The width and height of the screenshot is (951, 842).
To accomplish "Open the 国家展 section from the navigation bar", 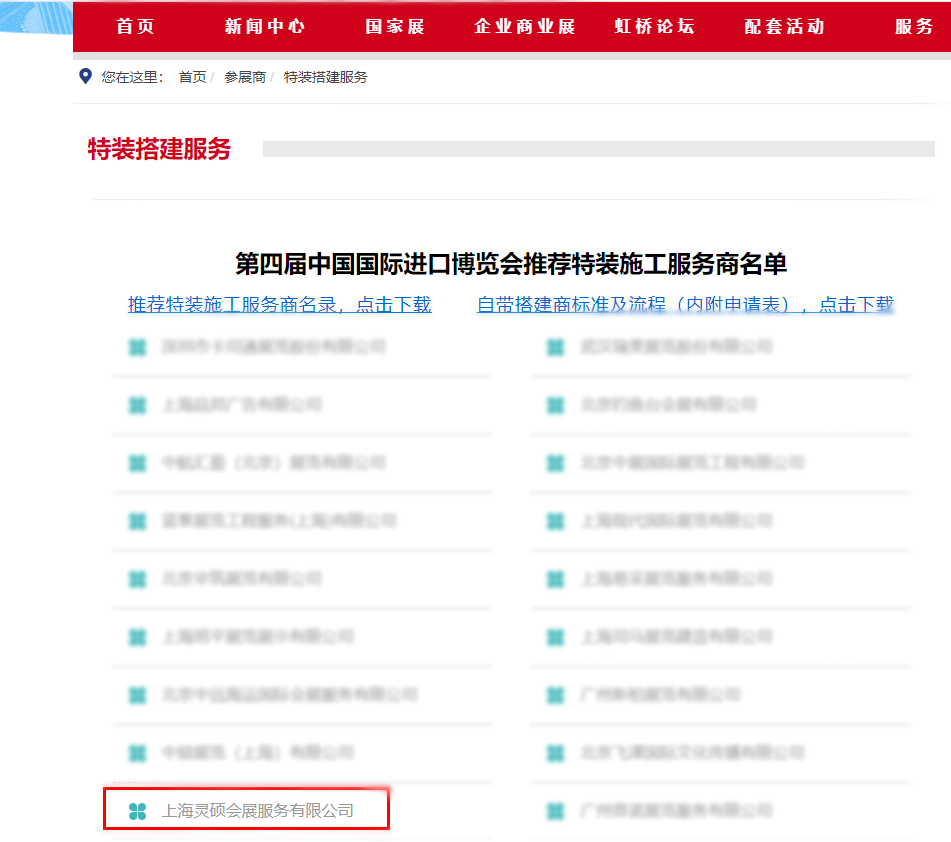I will coord(394,26).
